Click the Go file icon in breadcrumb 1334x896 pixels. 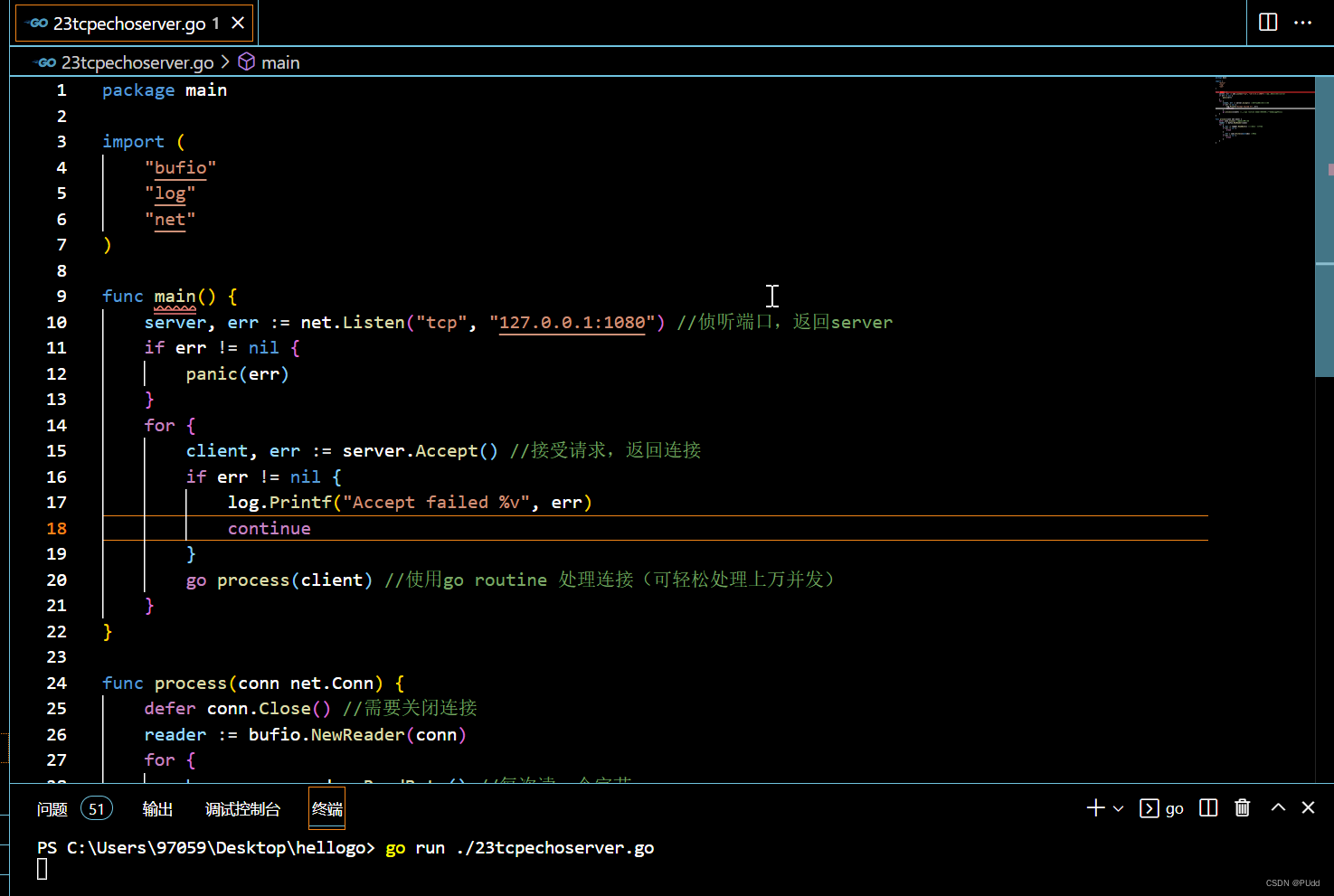click(x=45, y=62)
